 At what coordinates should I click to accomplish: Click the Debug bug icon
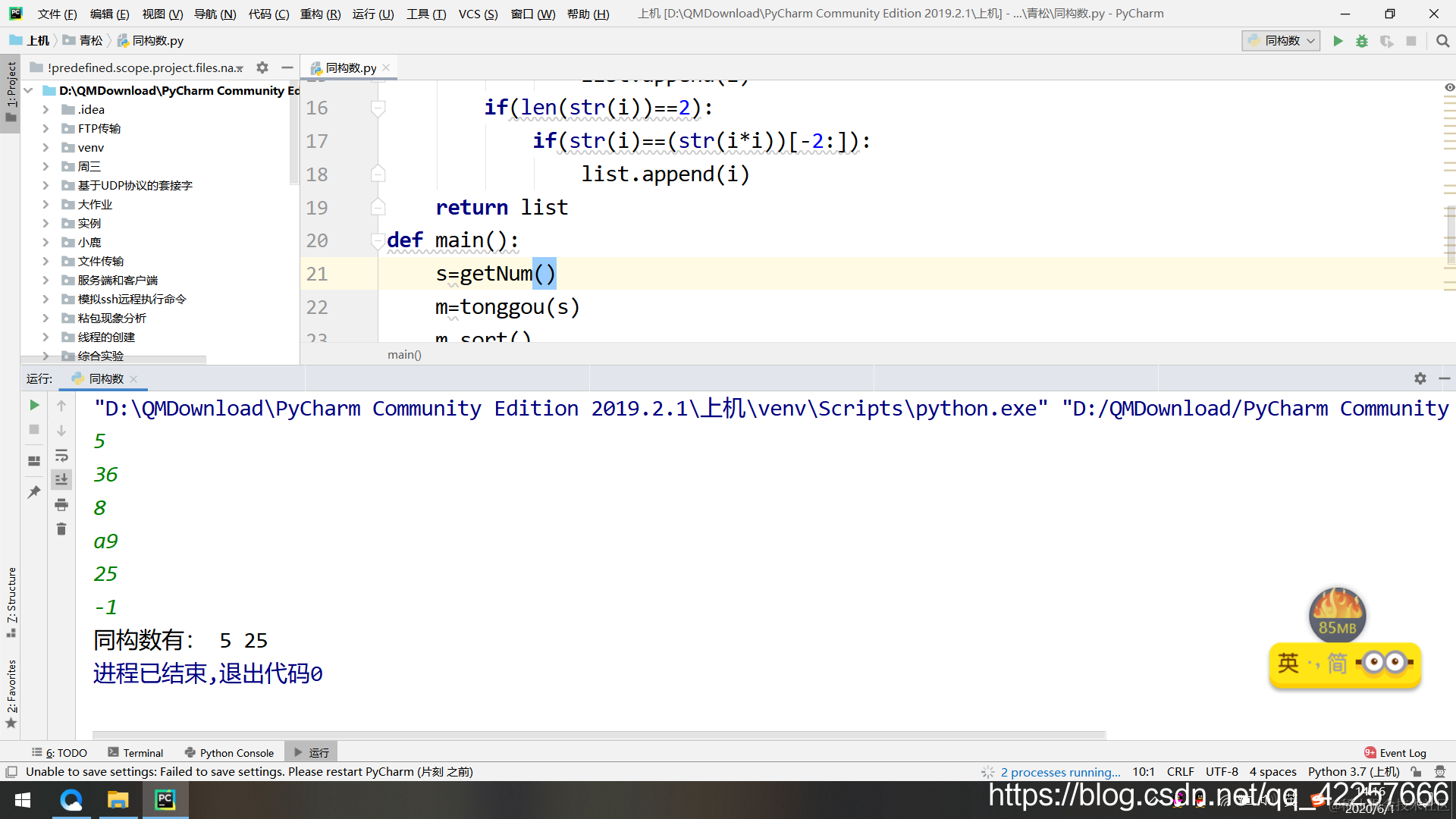click(1362, 41)
